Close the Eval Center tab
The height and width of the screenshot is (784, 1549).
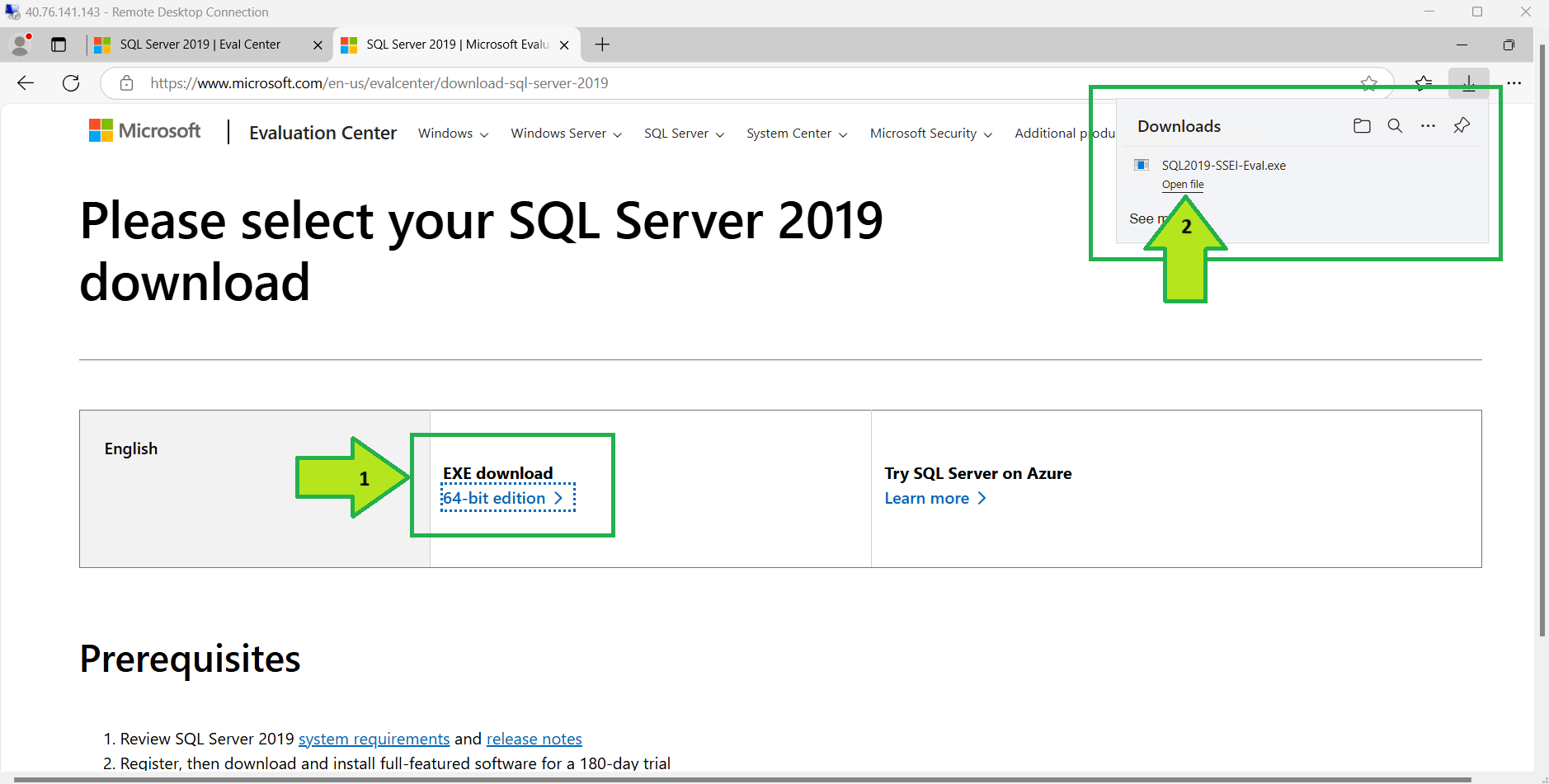point(318,45)
